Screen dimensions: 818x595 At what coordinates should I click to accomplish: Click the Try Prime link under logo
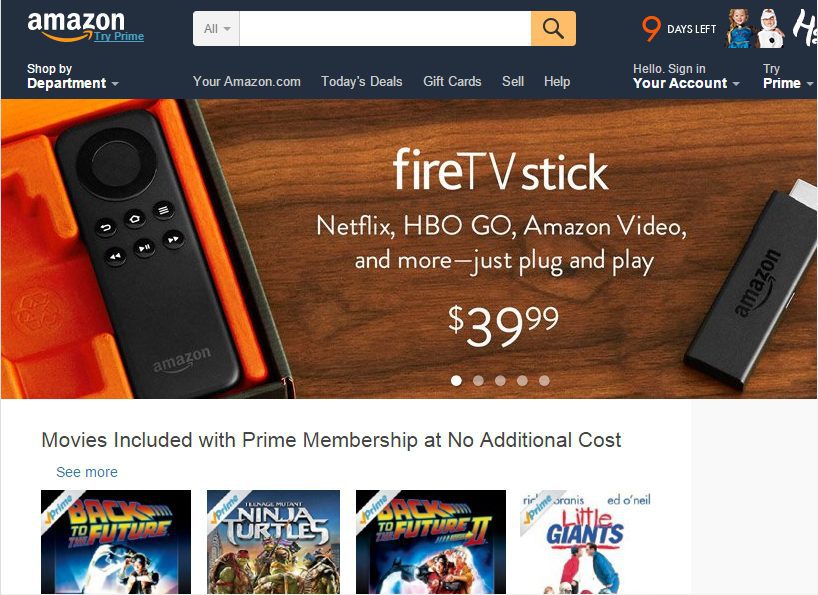tap(119, 36)
